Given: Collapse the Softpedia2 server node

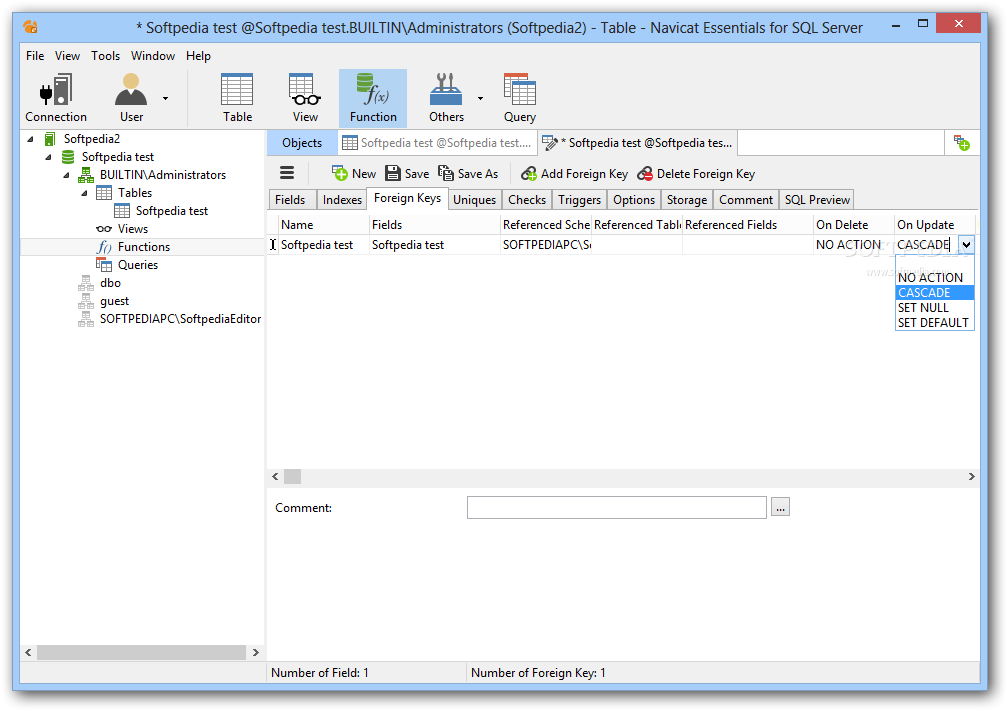Looking at the screenshot, I should [x=30, y=139].
